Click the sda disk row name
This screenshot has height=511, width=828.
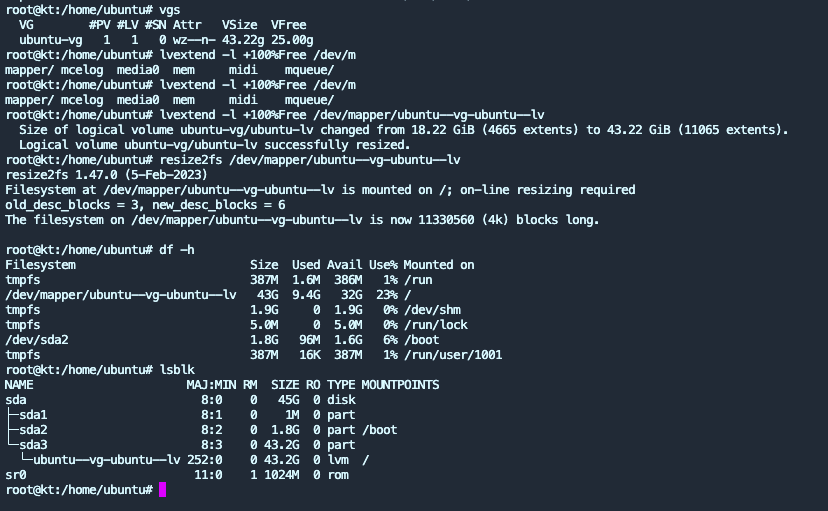(x=16, y=400)
